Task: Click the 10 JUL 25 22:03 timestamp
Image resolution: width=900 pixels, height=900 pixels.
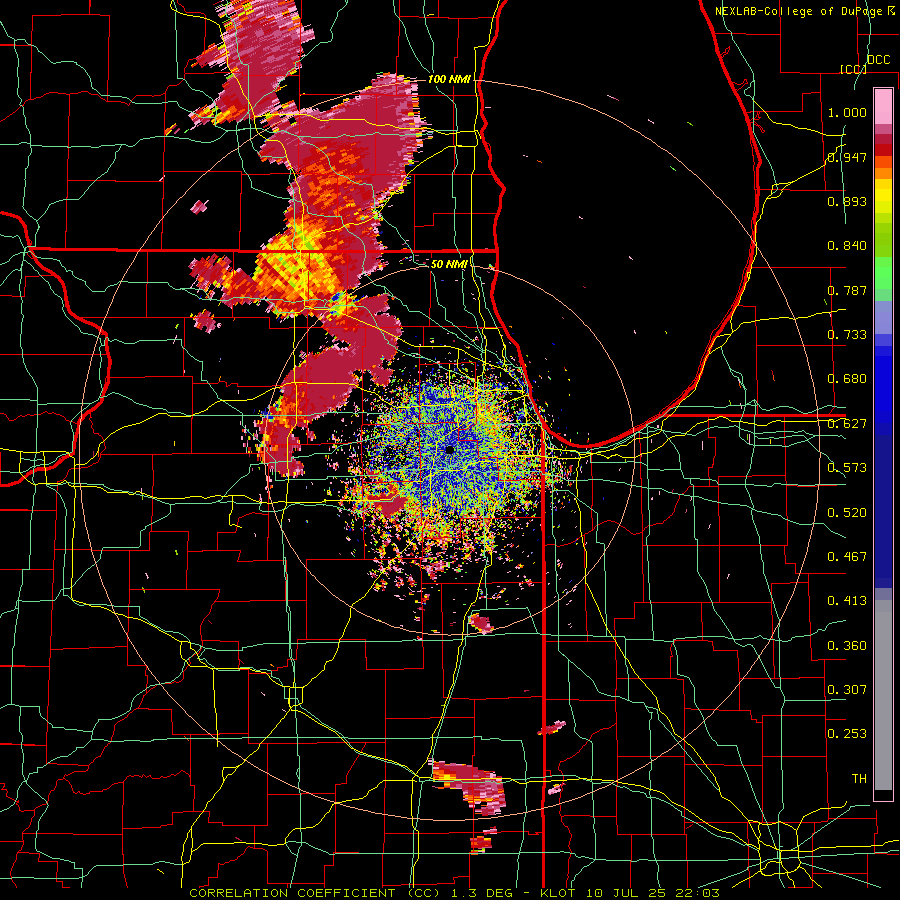Action: click(651, 893)
